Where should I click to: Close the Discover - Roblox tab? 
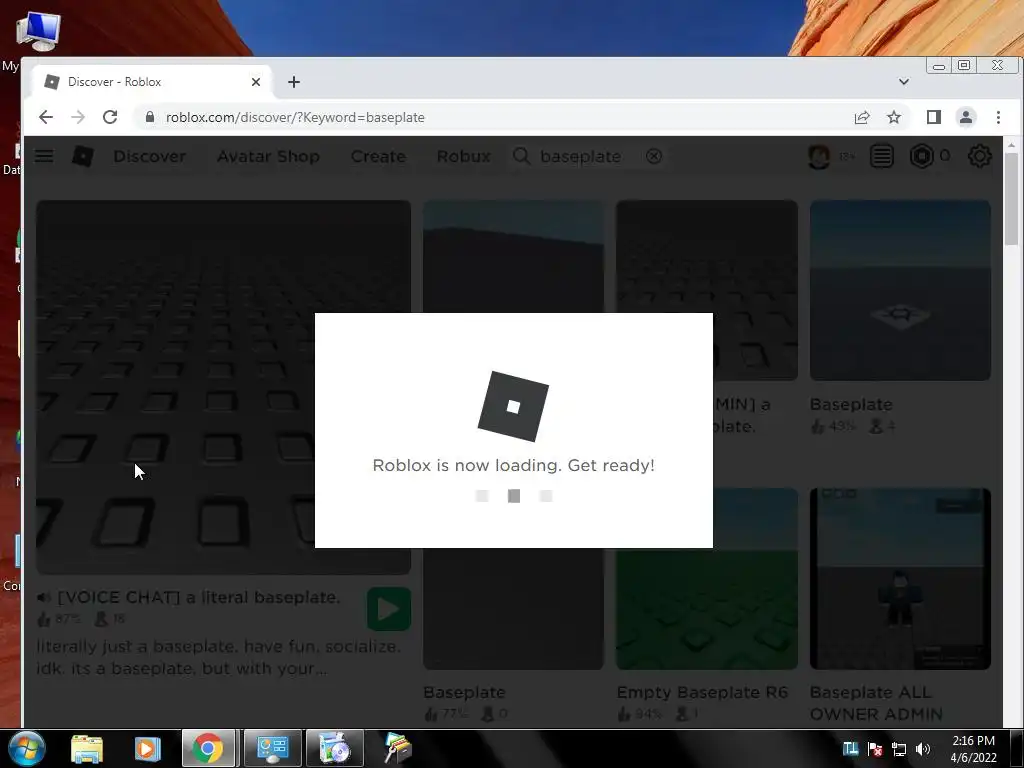click(x=256, y=82)
